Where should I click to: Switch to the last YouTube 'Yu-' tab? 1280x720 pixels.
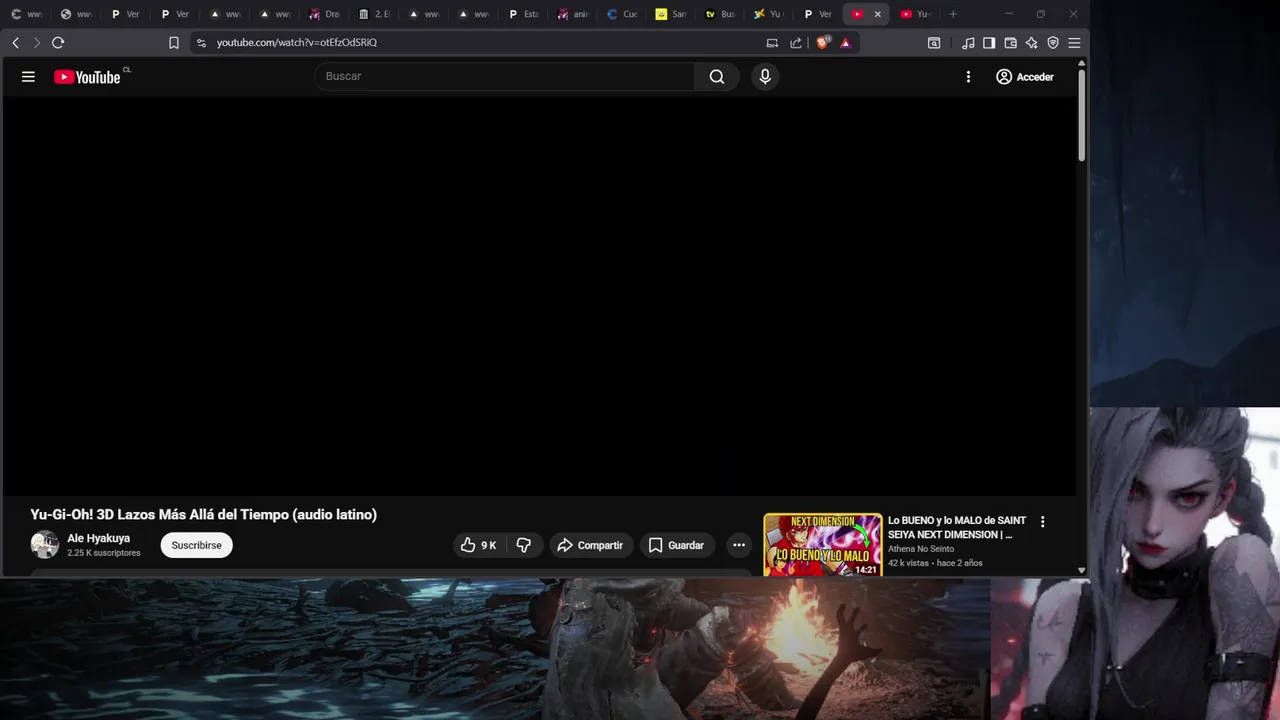point(915,14)
